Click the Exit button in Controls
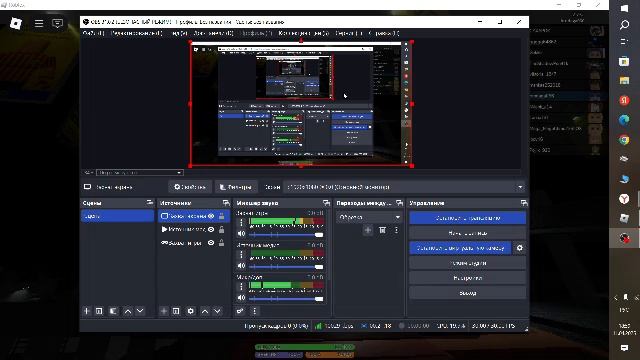The height and width of the screenshot is (360, 640). point(468,293)
